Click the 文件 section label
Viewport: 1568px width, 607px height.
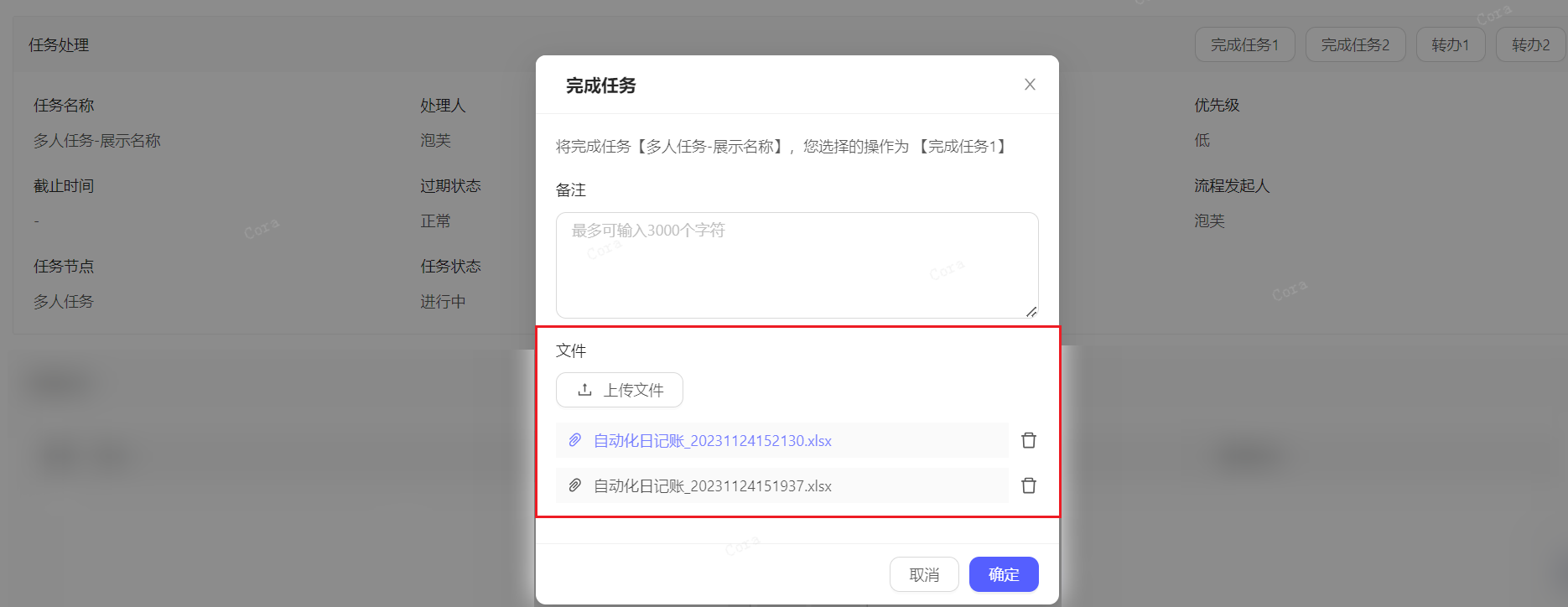point(571,350)
